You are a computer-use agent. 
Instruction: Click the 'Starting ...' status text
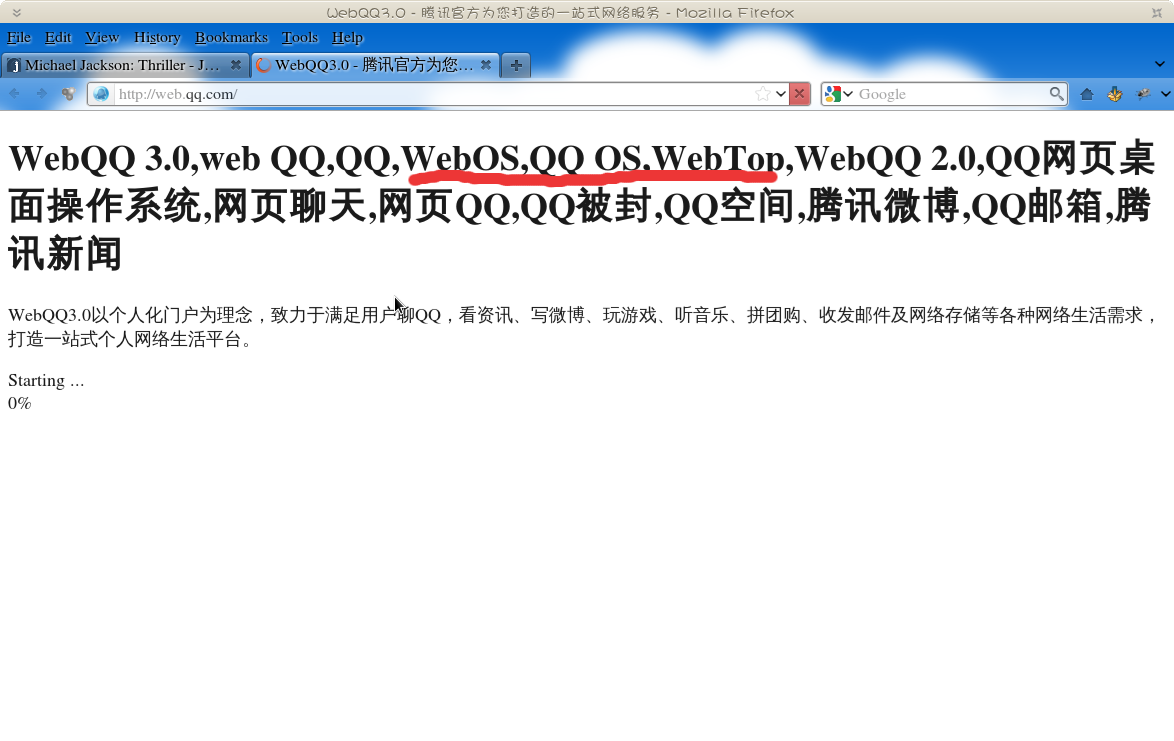click(46, 380)
